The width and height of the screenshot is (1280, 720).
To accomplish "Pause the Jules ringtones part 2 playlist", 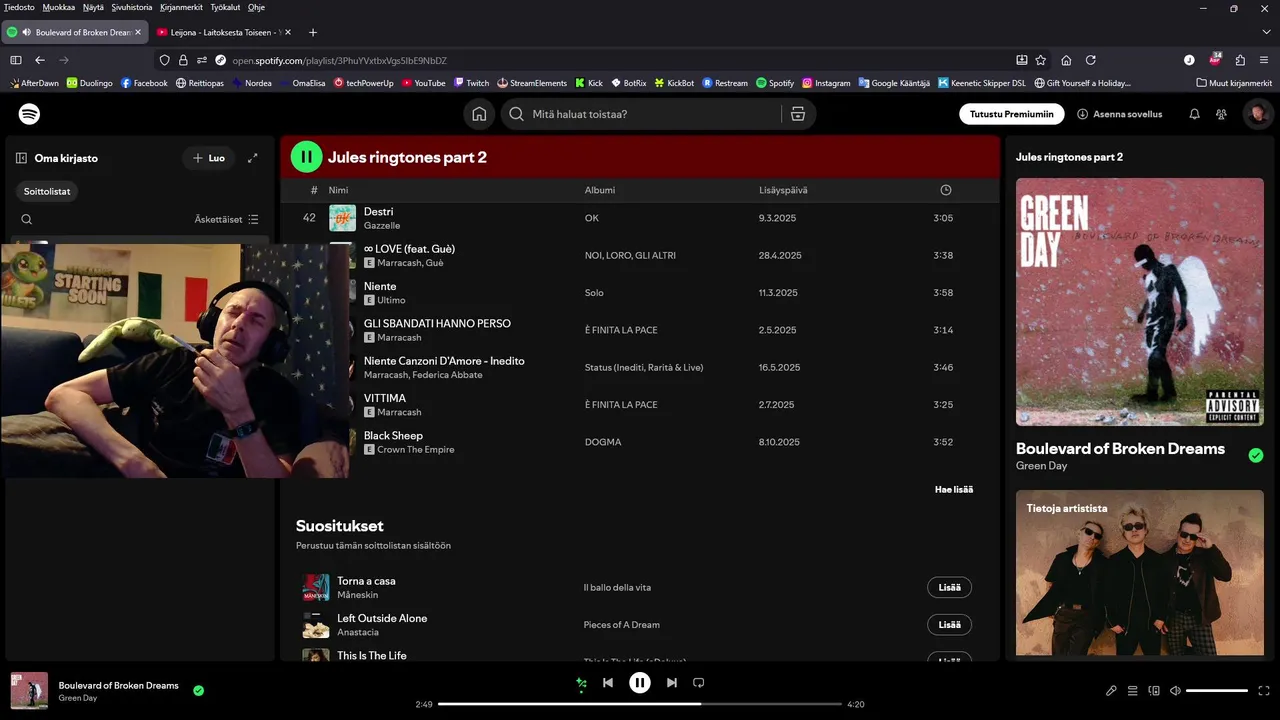I will (306, 157).
